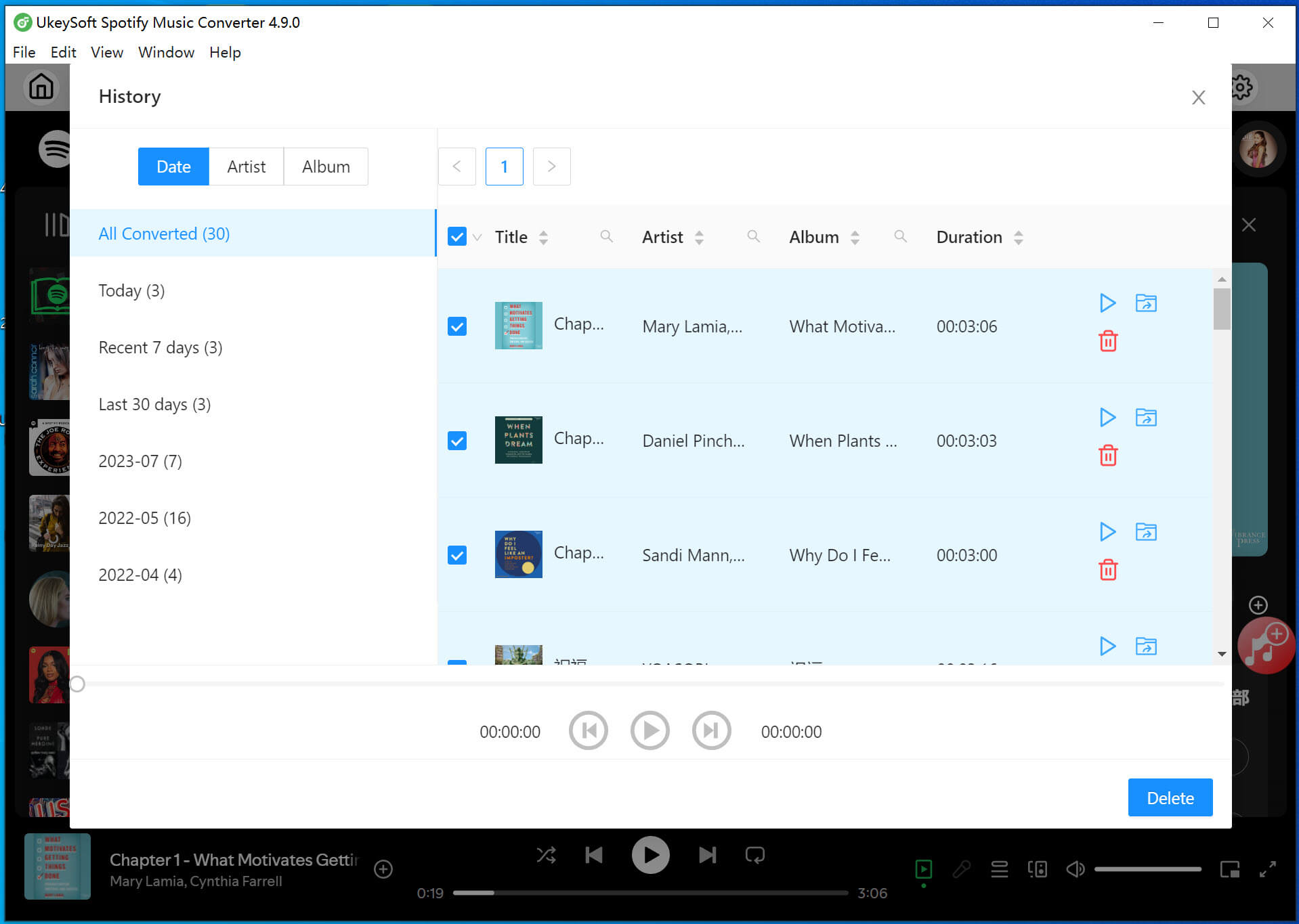1299x924 pixels.
Task: Play the Daniel Pinch chapter track
Action: (x=1107, y=417)
